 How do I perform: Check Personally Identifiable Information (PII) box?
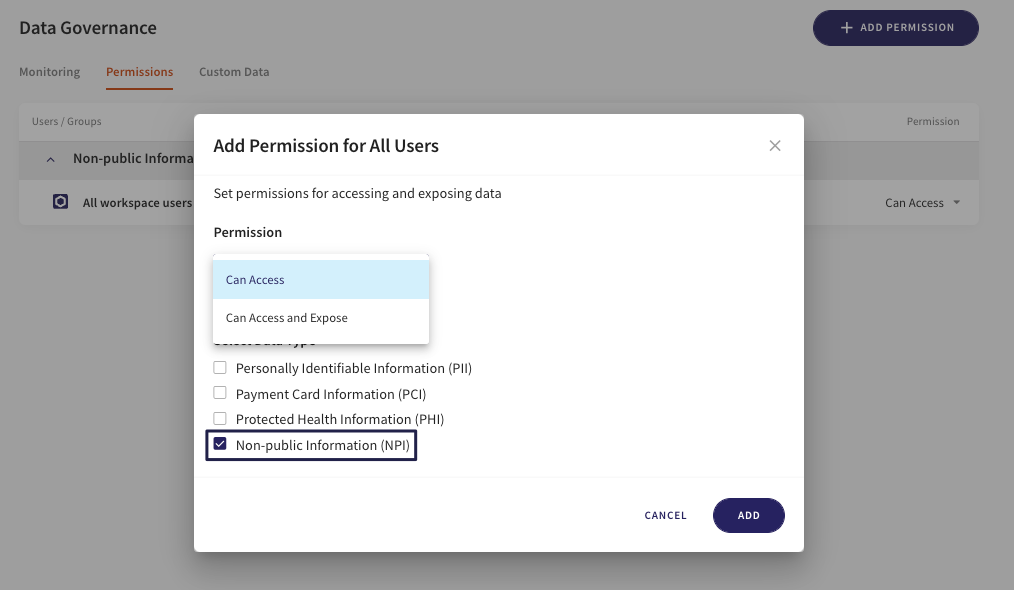pos(220,368)
